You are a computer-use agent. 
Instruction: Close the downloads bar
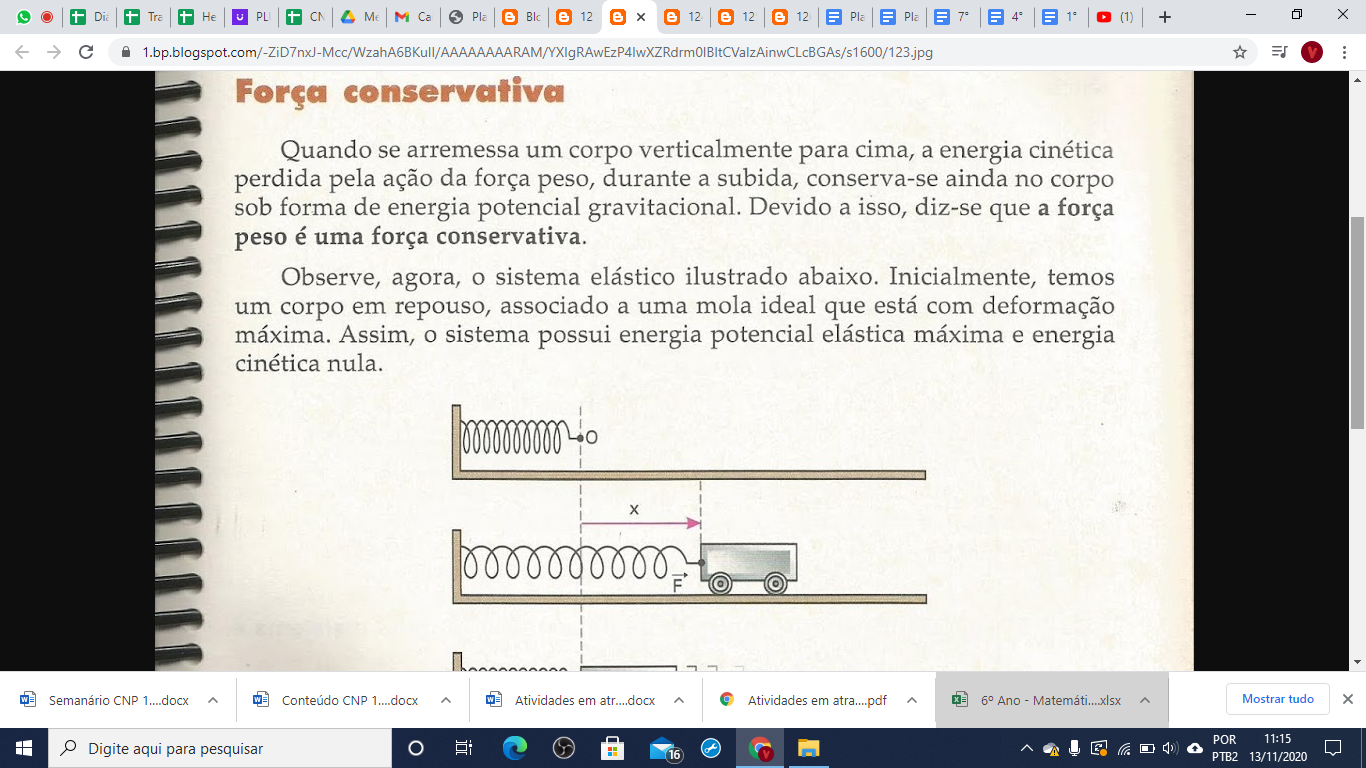point(1347,699)
